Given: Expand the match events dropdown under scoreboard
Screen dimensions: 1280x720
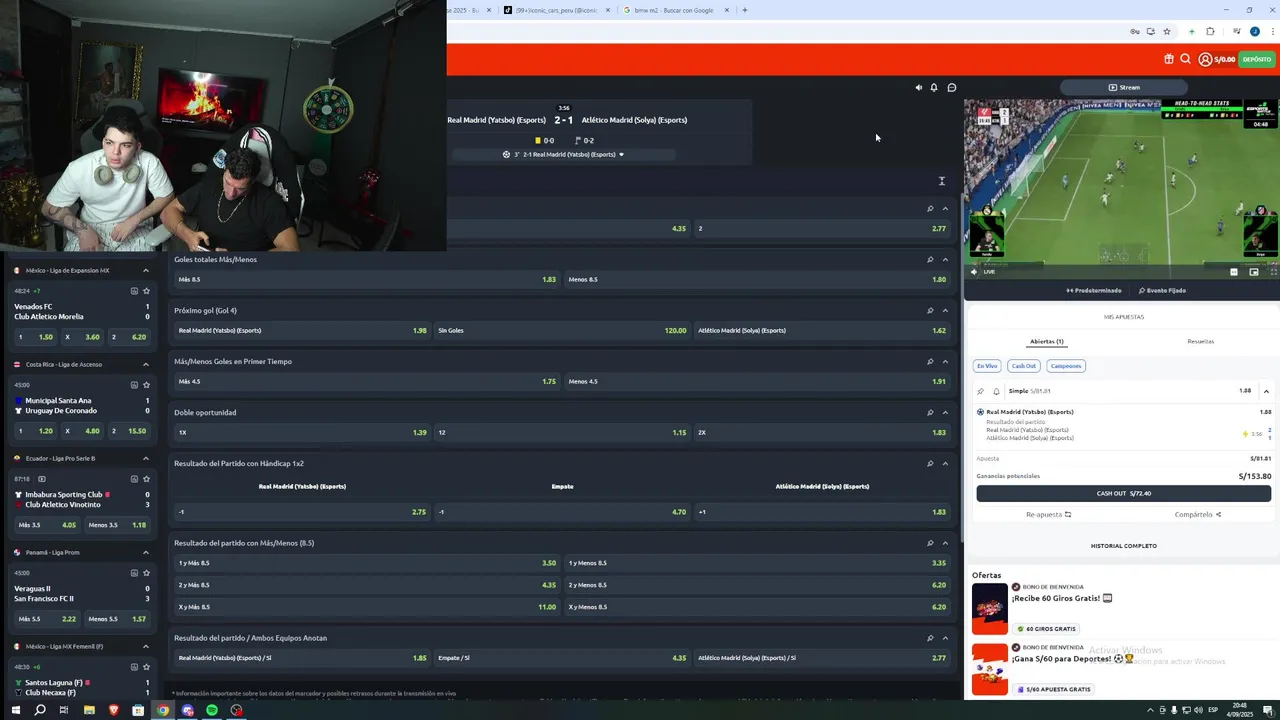Looking at the screenshot, I should coord(622,155).
